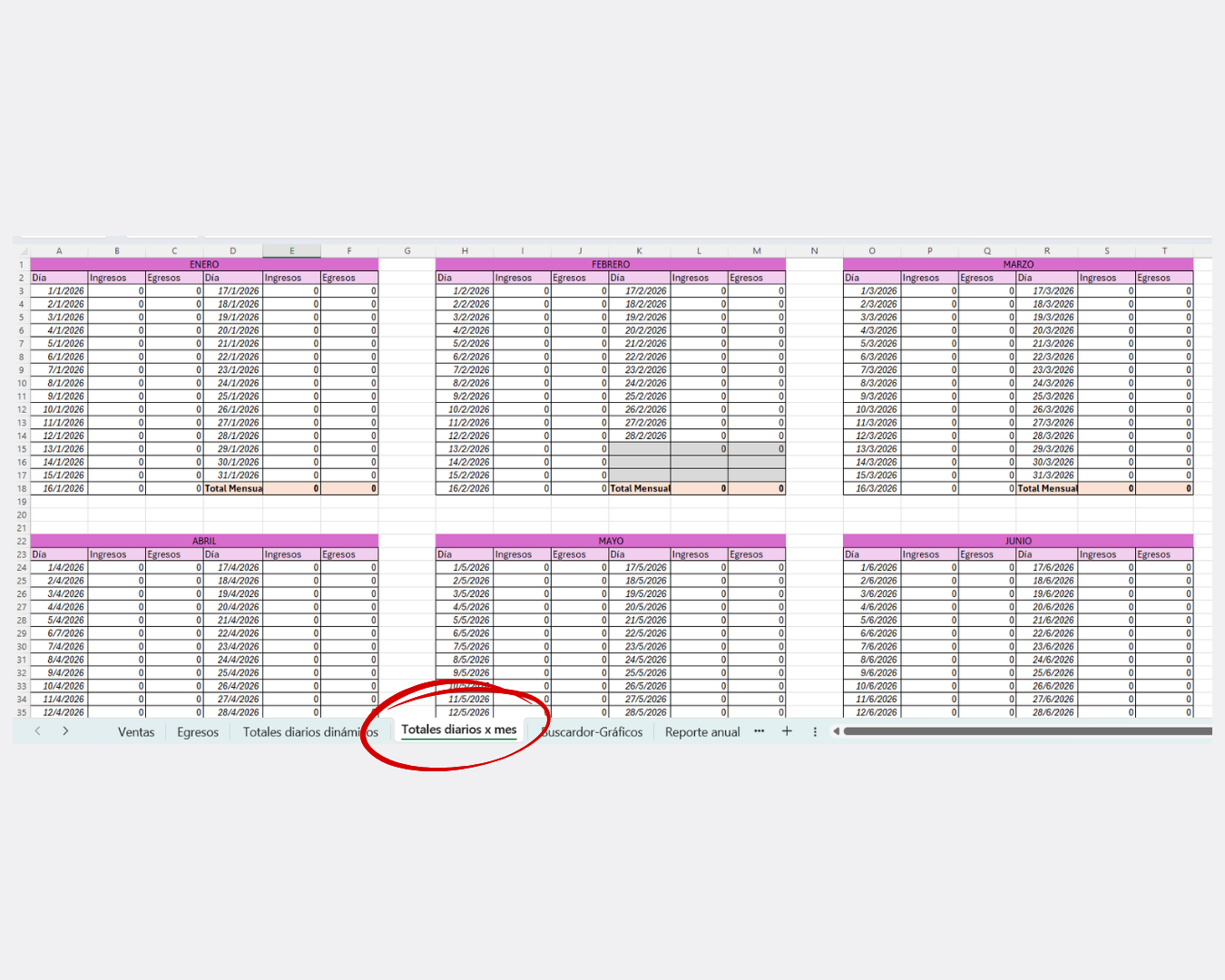This screenshot has width=1225, height=980.
Task: Click the ENERO month title cell
Action: 204,264
